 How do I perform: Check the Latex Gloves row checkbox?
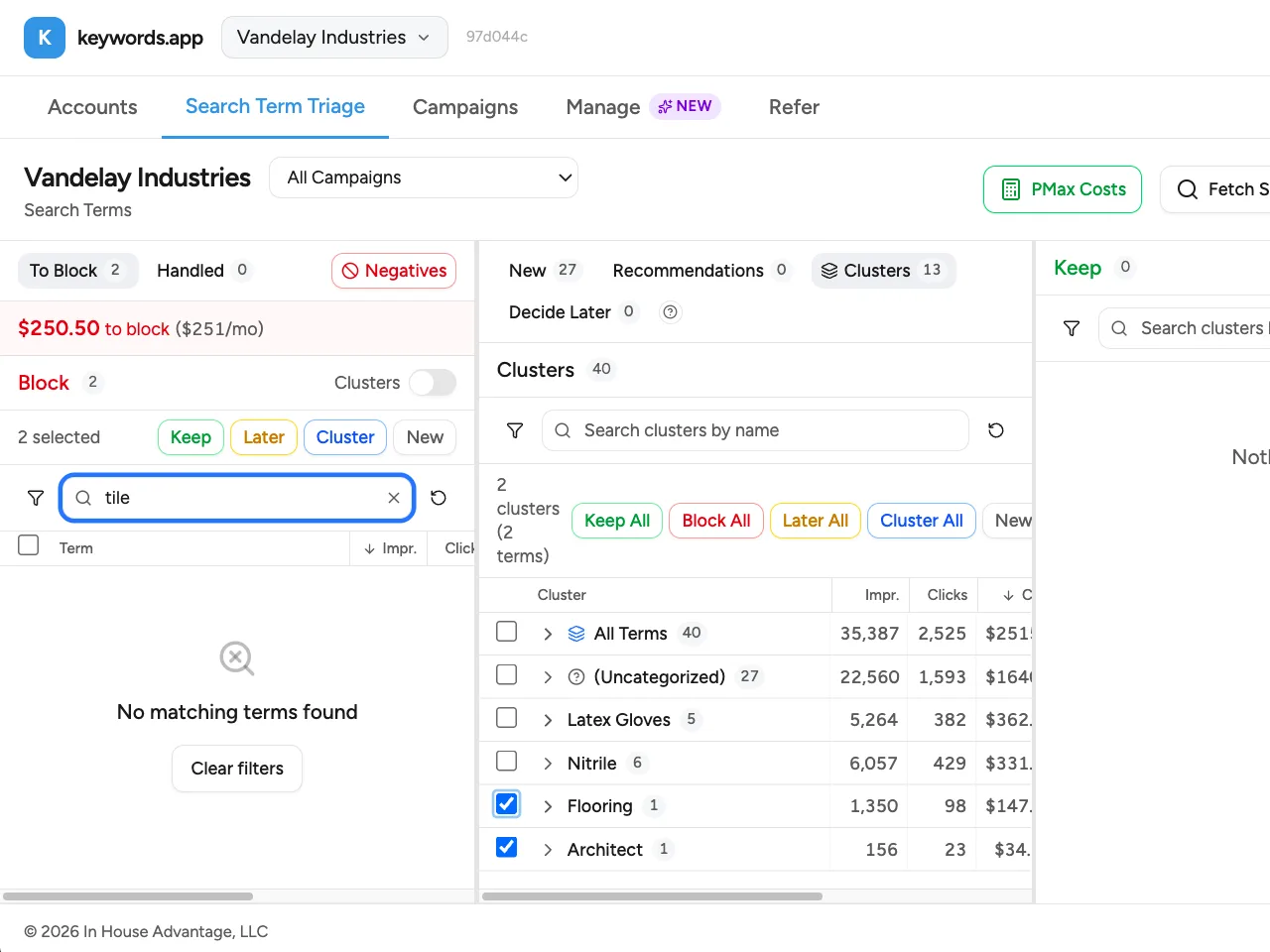507,717
